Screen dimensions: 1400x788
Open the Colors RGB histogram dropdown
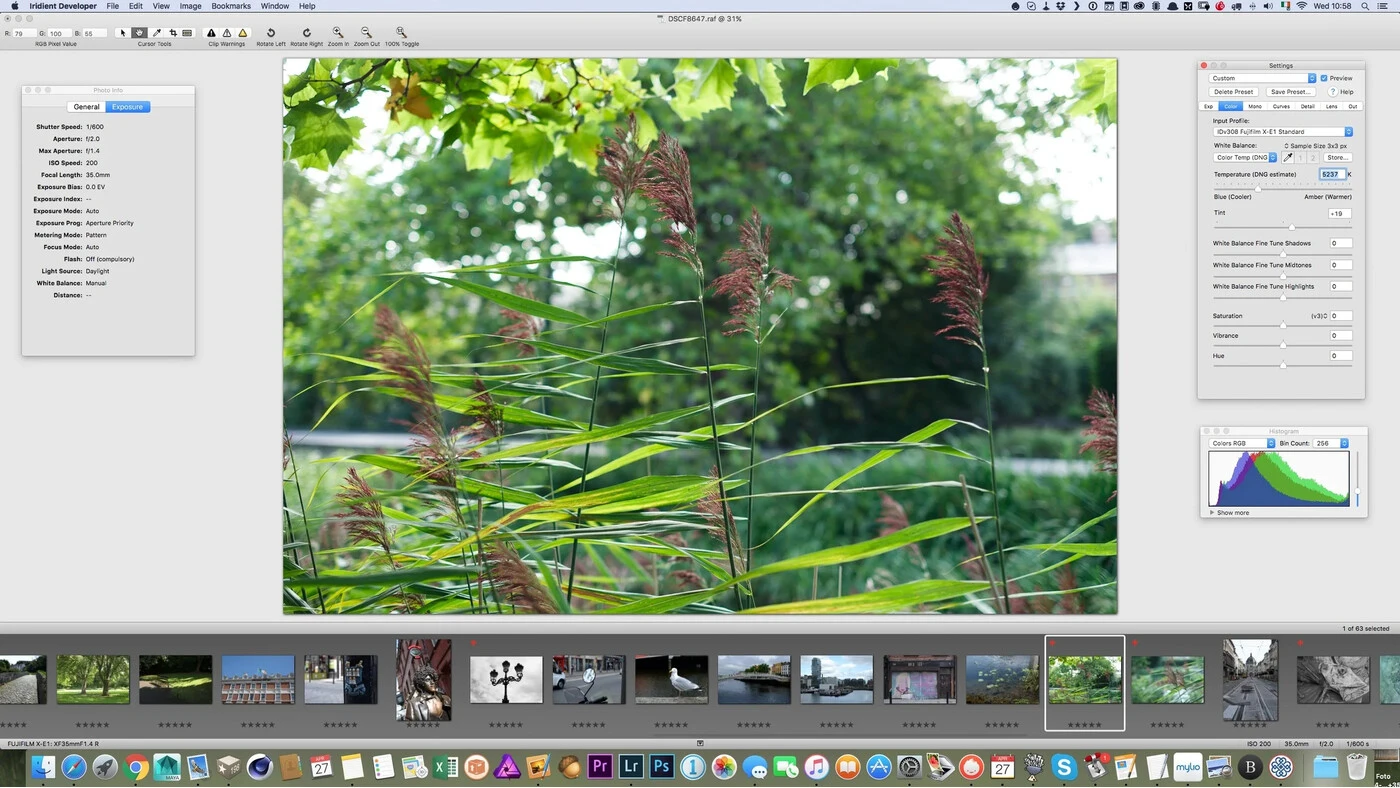[1242, 443]
